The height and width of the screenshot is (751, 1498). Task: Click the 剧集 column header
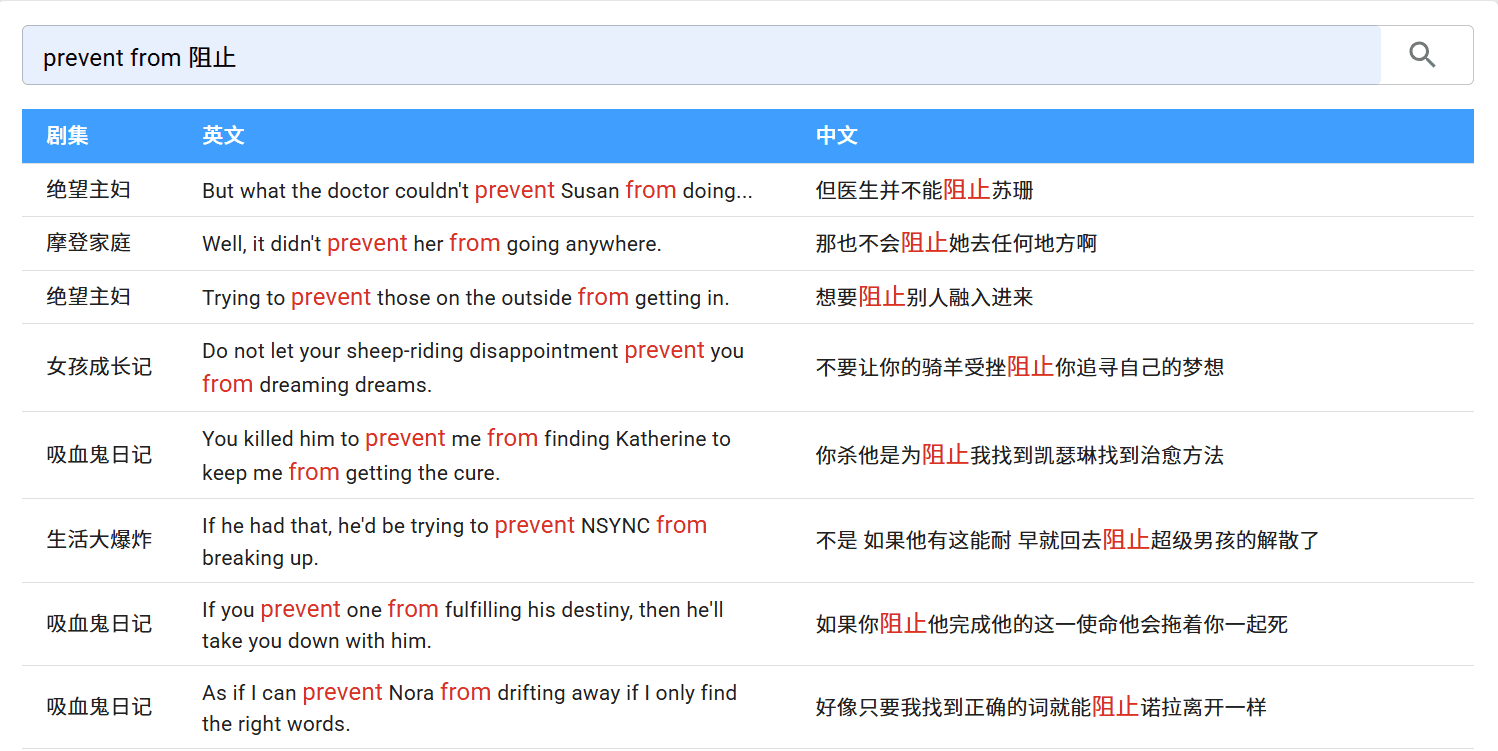67,136
